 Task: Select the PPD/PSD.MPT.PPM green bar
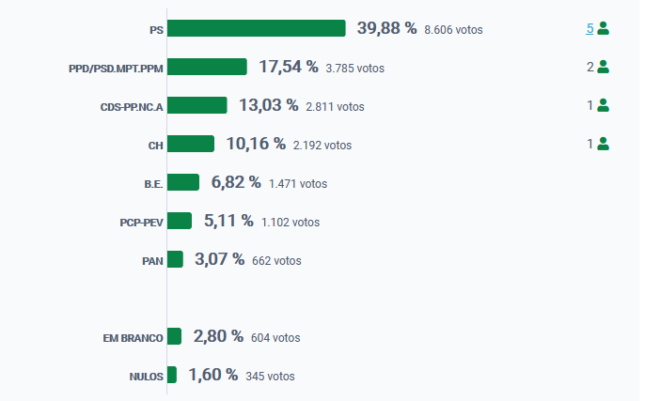pos(207,67)
